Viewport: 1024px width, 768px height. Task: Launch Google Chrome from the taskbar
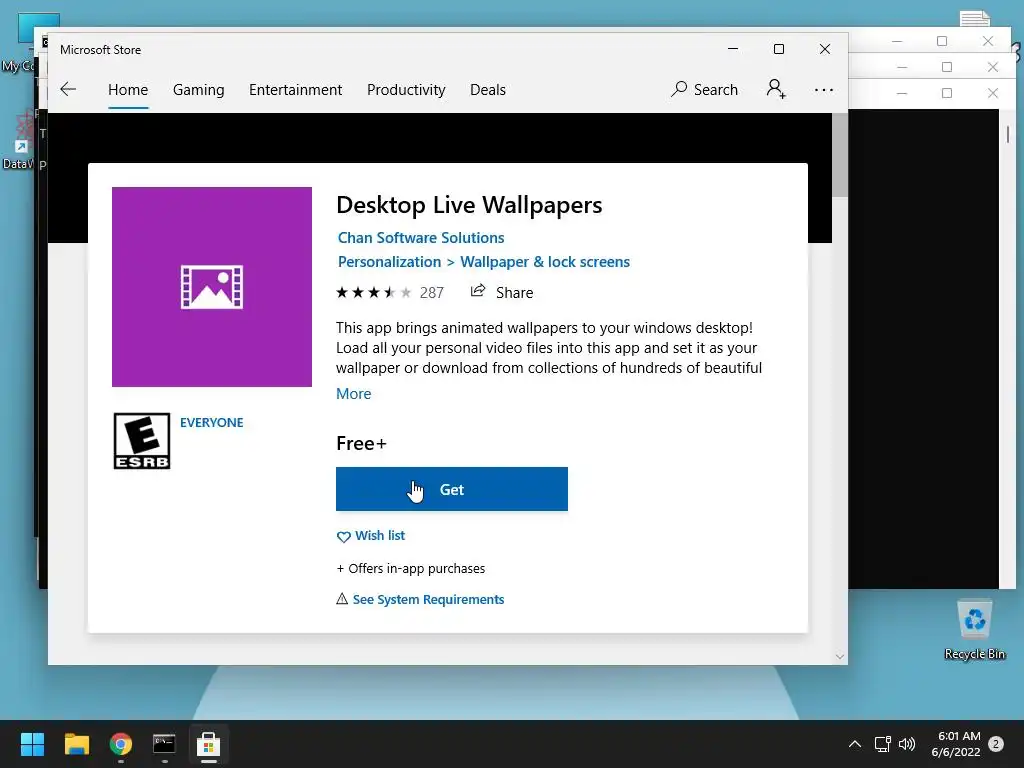coord(121,744)
